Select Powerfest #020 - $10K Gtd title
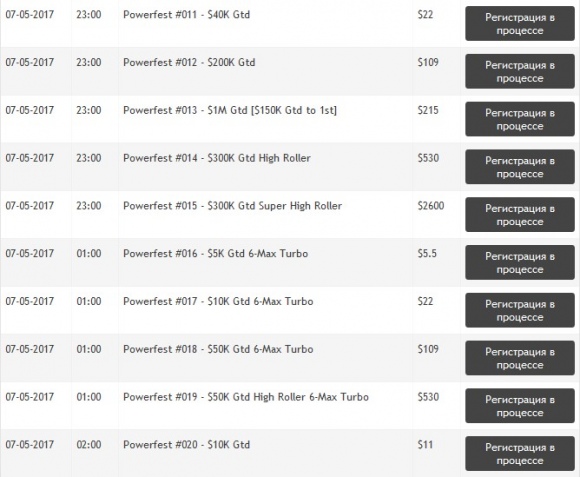The image size is (580, 477). [x=186, y=444]
